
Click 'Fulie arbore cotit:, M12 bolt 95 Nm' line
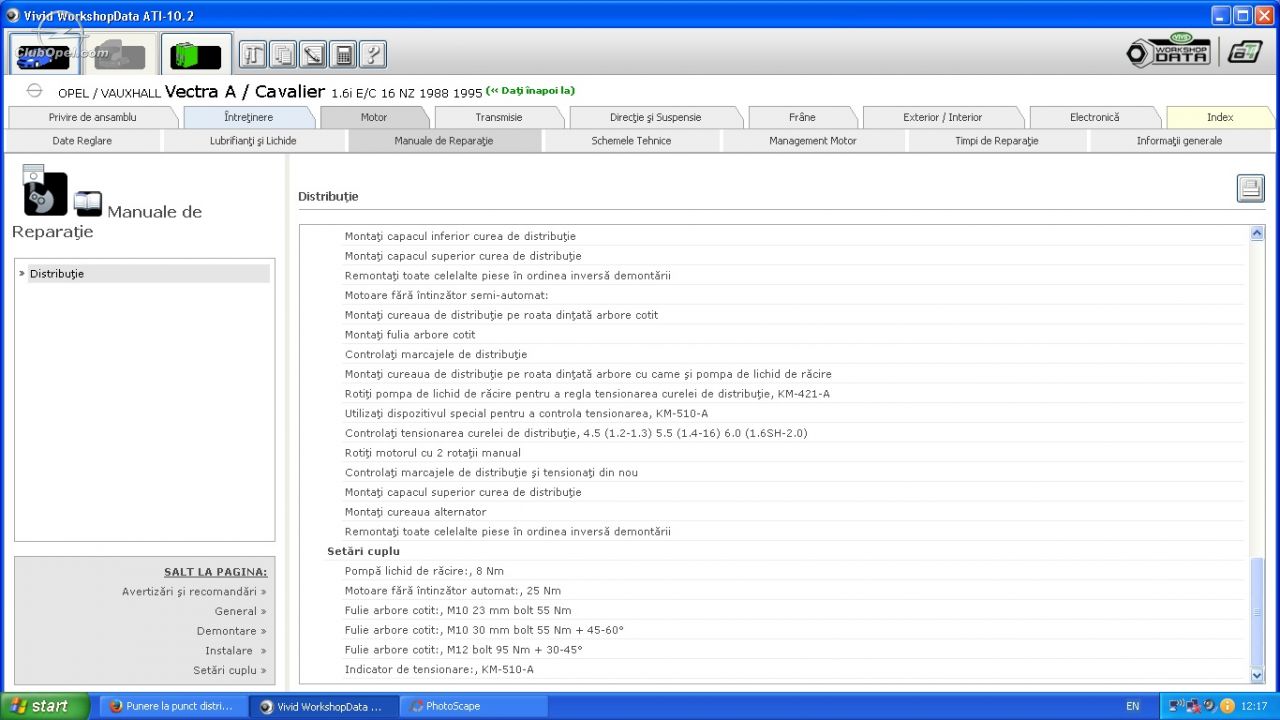tap(464, 650)
